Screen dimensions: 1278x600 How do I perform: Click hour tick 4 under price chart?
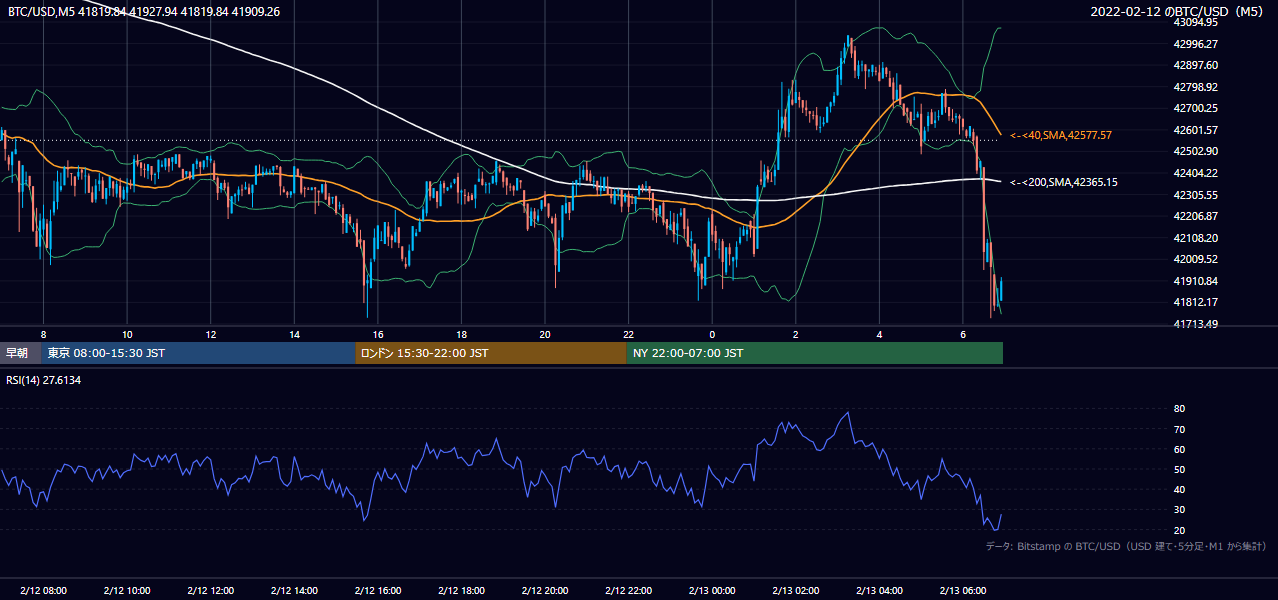pyautogui.click(x=879, y=334)
